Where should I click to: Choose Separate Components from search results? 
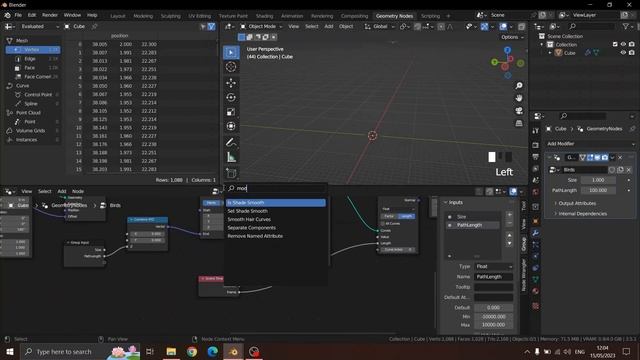[x=276, y=228]
